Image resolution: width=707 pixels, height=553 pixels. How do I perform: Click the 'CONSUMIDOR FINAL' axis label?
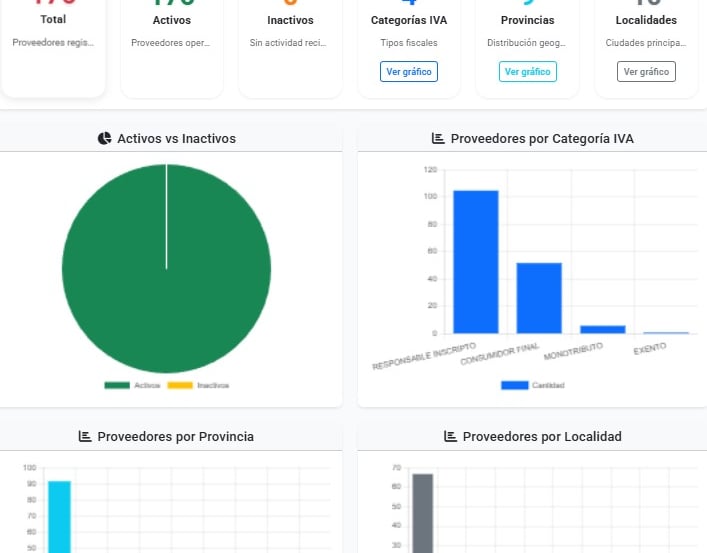[x=500, y=354]
